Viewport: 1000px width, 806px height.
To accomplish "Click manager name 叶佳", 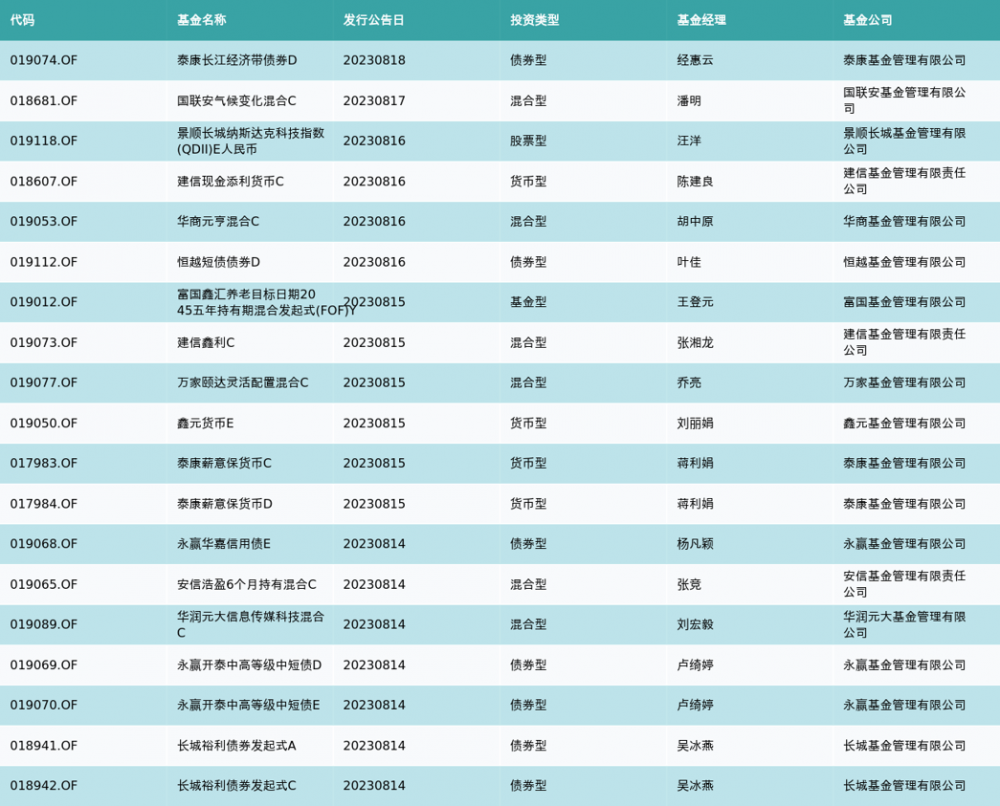I will pyautogui.click(x=689, y=262).
